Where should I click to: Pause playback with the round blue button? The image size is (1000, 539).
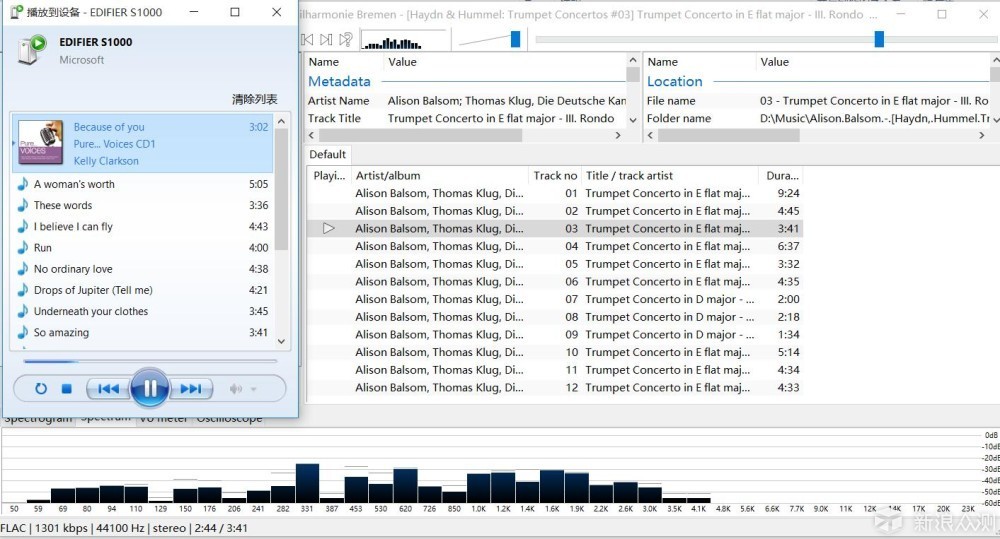(149, 388)
